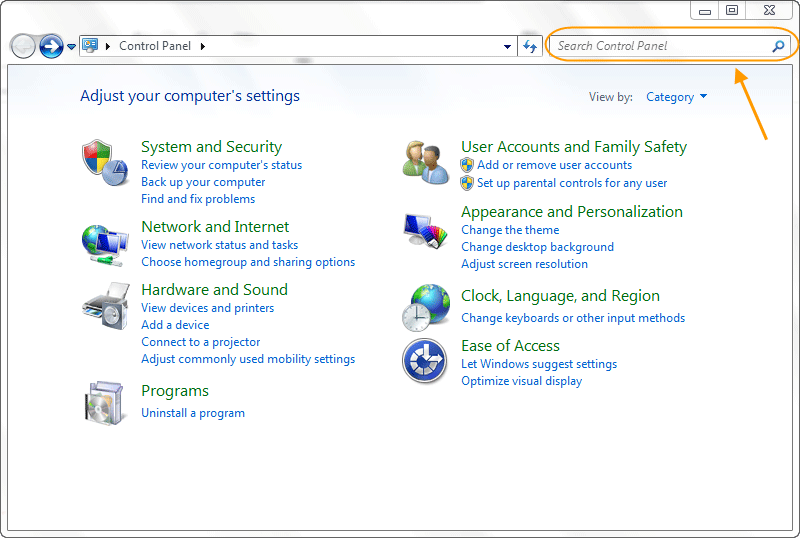Click the magnifier search icon
800x538 pixels.
tap(778, 46)
